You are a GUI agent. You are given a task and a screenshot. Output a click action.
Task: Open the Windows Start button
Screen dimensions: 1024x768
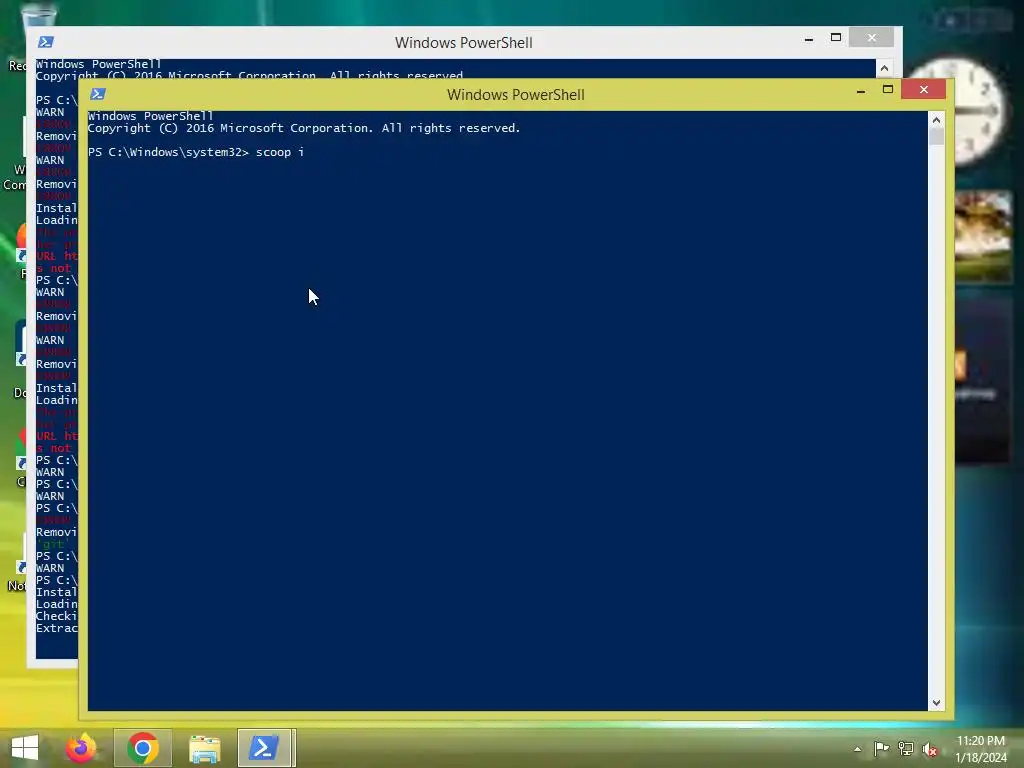tap(25, 748)
